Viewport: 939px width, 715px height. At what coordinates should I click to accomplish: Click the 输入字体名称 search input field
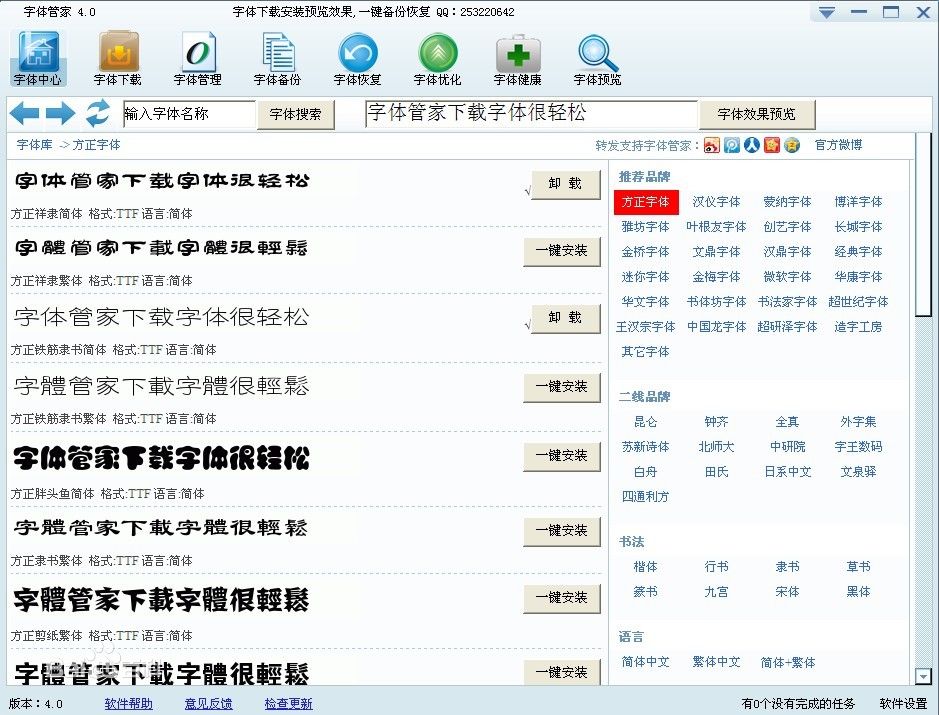pos(188,114)
